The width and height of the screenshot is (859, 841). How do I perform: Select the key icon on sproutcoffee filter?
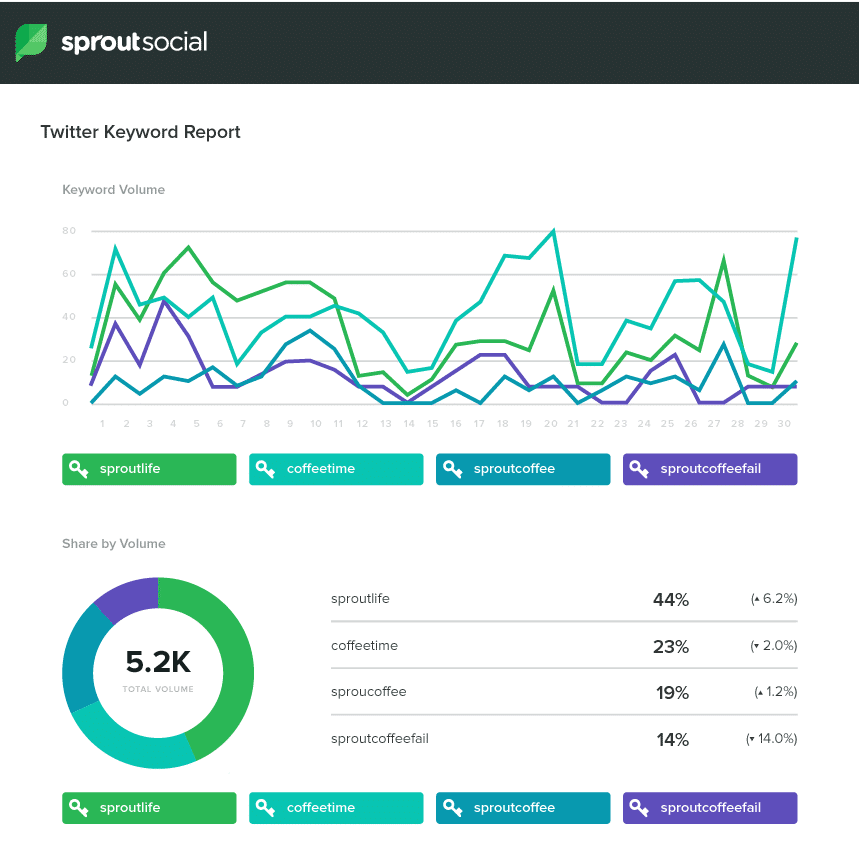click(x=453, y=469)
